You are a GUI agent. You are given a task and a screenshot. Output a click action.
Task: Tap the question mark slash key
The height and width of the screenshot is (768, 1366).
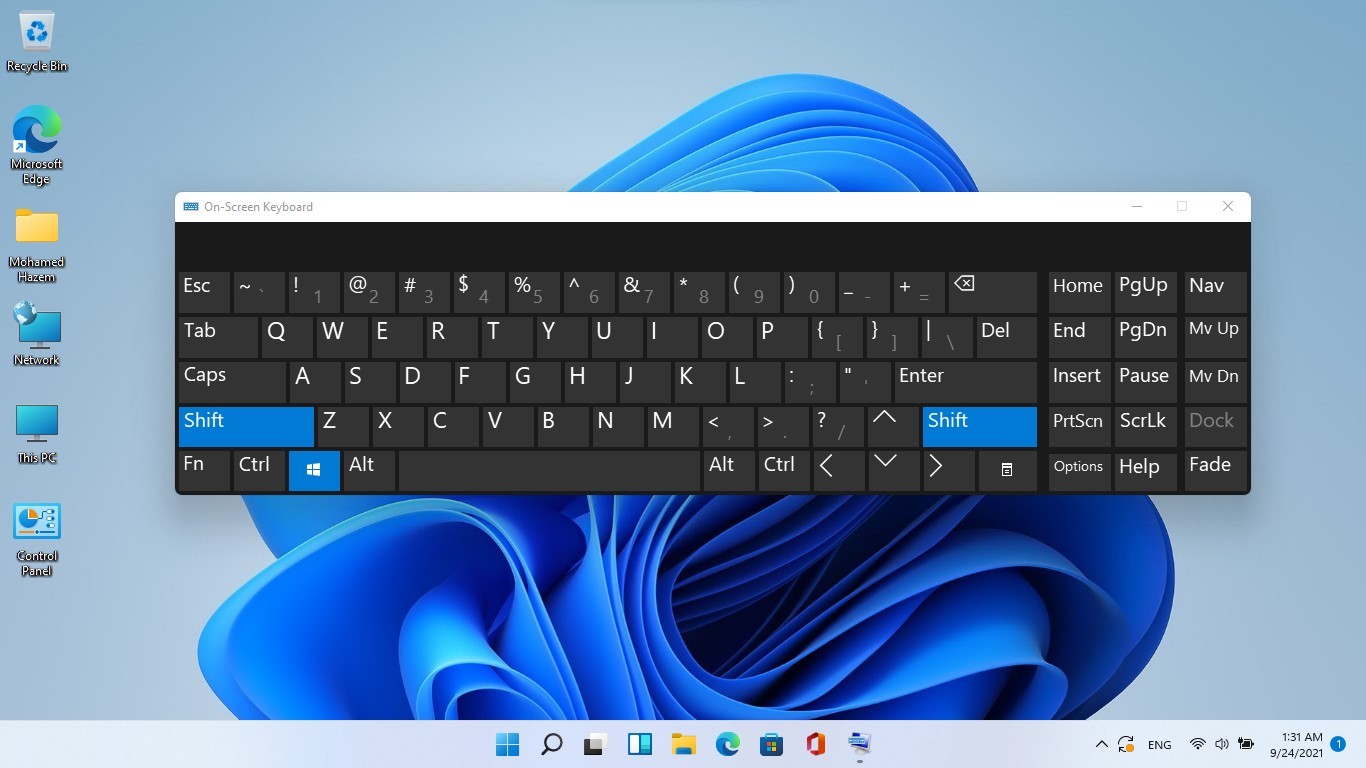coord(838,427)
